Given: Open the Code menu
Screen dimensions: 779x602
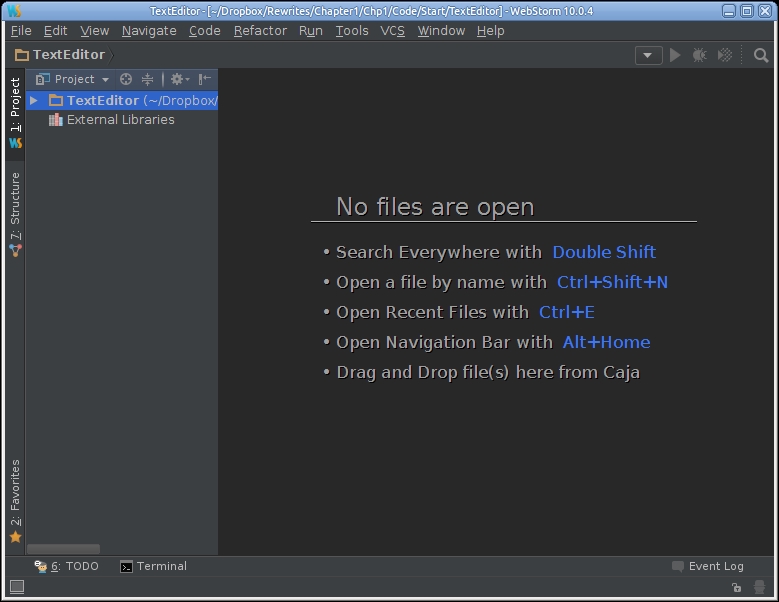Looking at the screenshot, I should [204, 31].
